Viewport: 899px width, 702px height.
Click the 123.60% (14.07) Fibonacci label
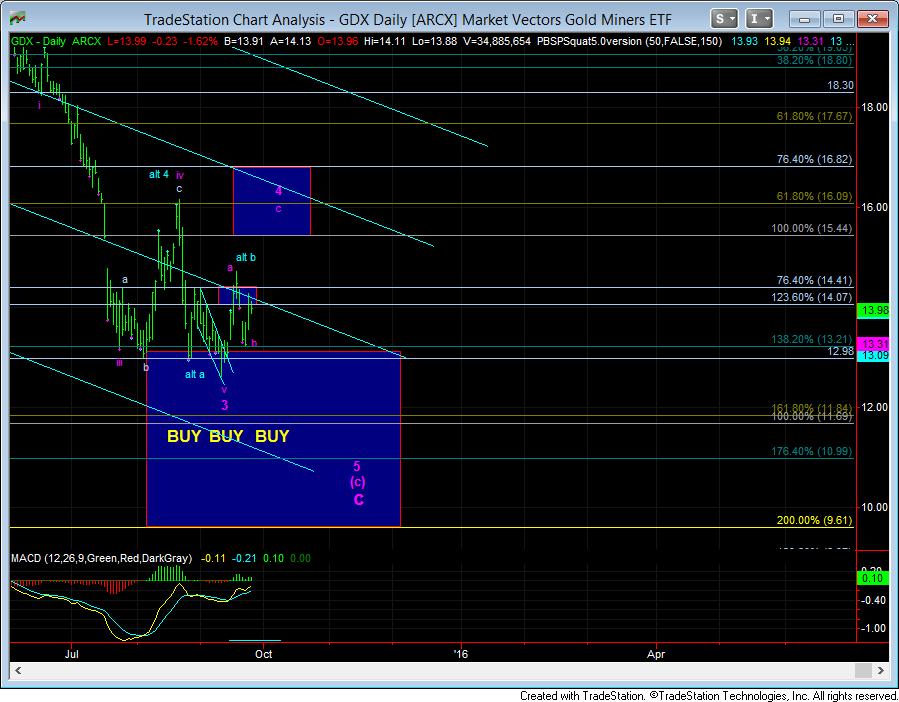tap(812, 297)
